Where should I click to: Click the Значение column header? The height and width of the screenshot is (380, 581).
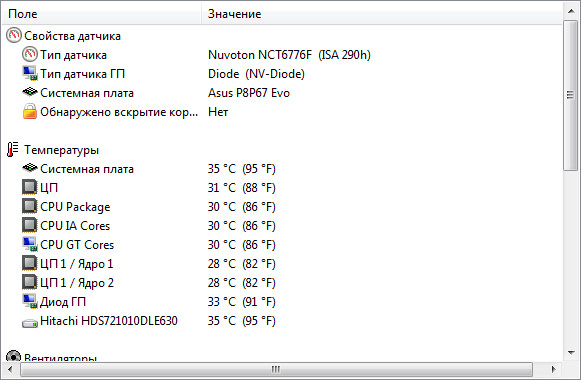[x=382, y=14]
